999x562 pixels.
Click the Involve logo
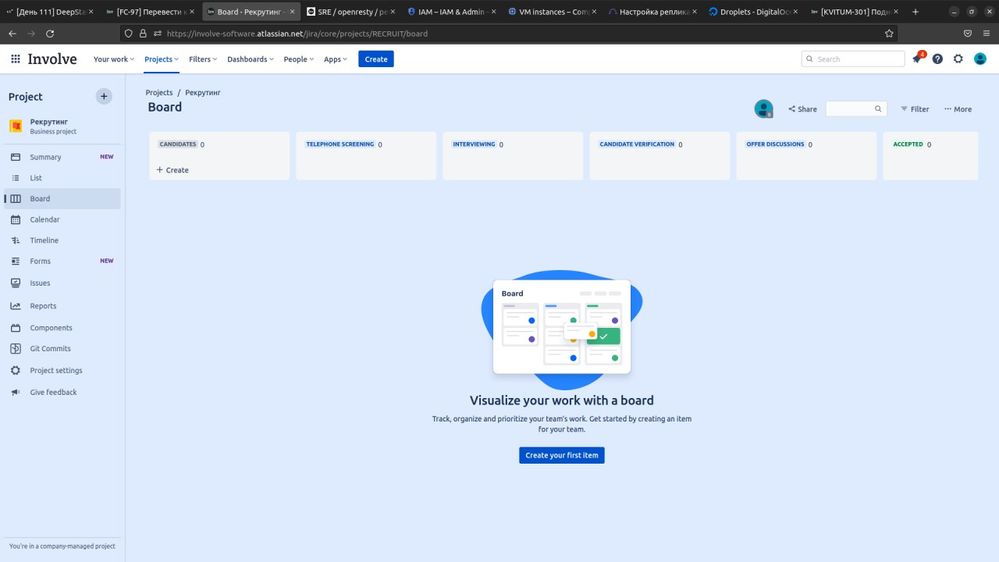[x=52, y=59]
